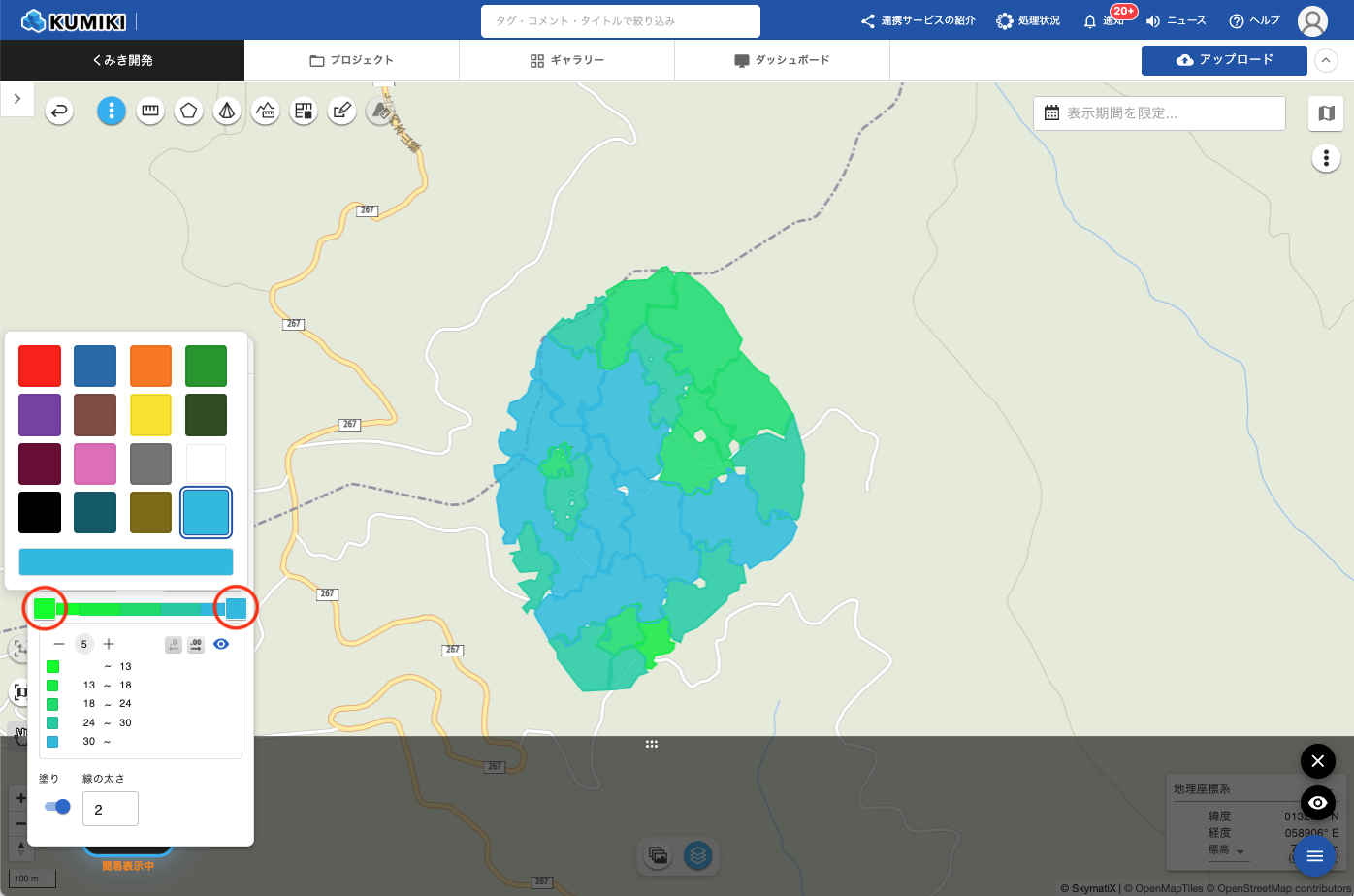Collapse the header with the up chevron
Image resolution: width=1354 pixels, height=896 pixels.
(1326, 60)
